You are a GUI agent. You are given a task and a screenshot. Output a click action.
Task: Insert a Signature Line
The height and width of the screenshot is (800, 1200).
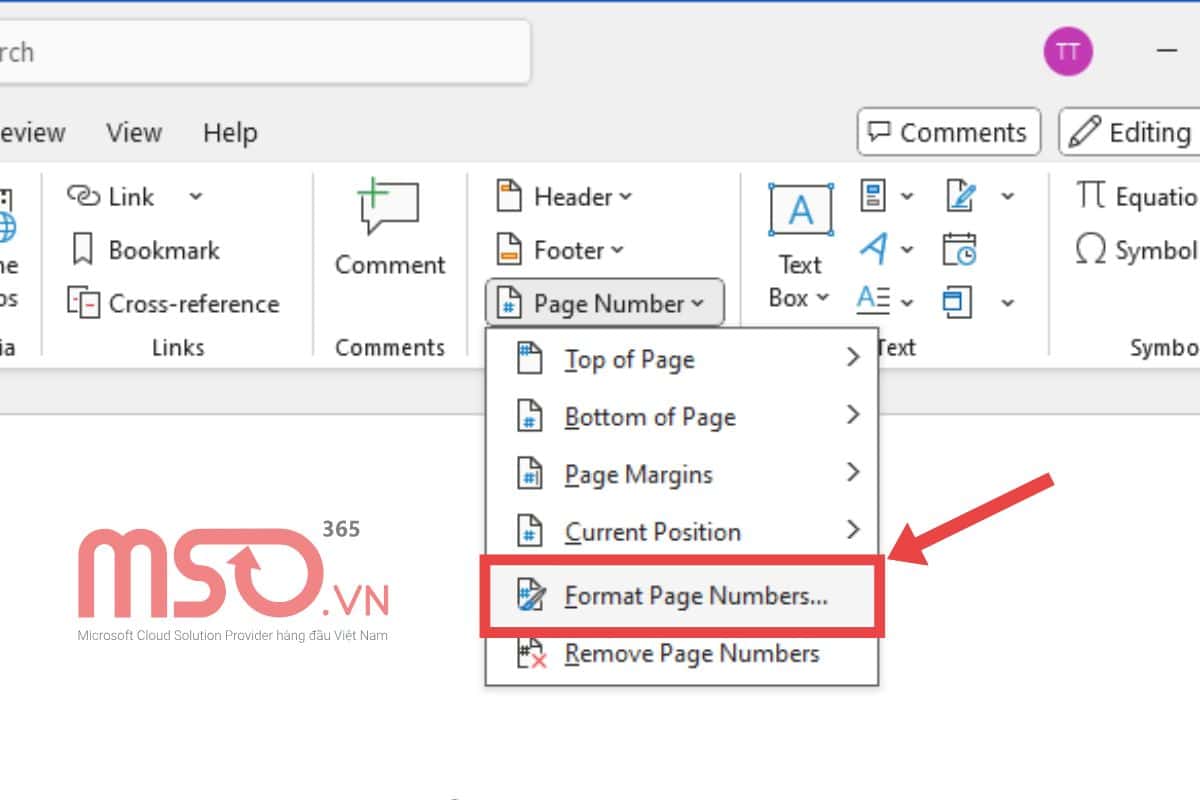(960, 196)
